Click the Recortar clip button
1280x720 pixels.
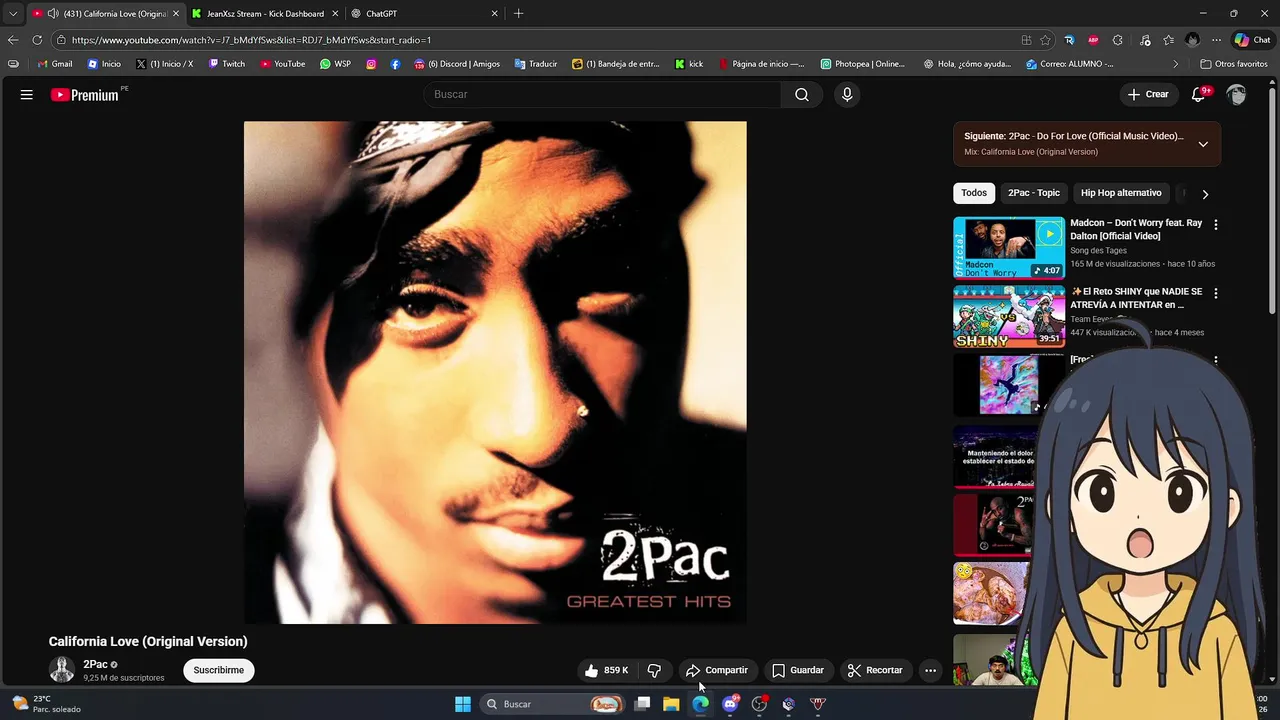pos(875,670)
